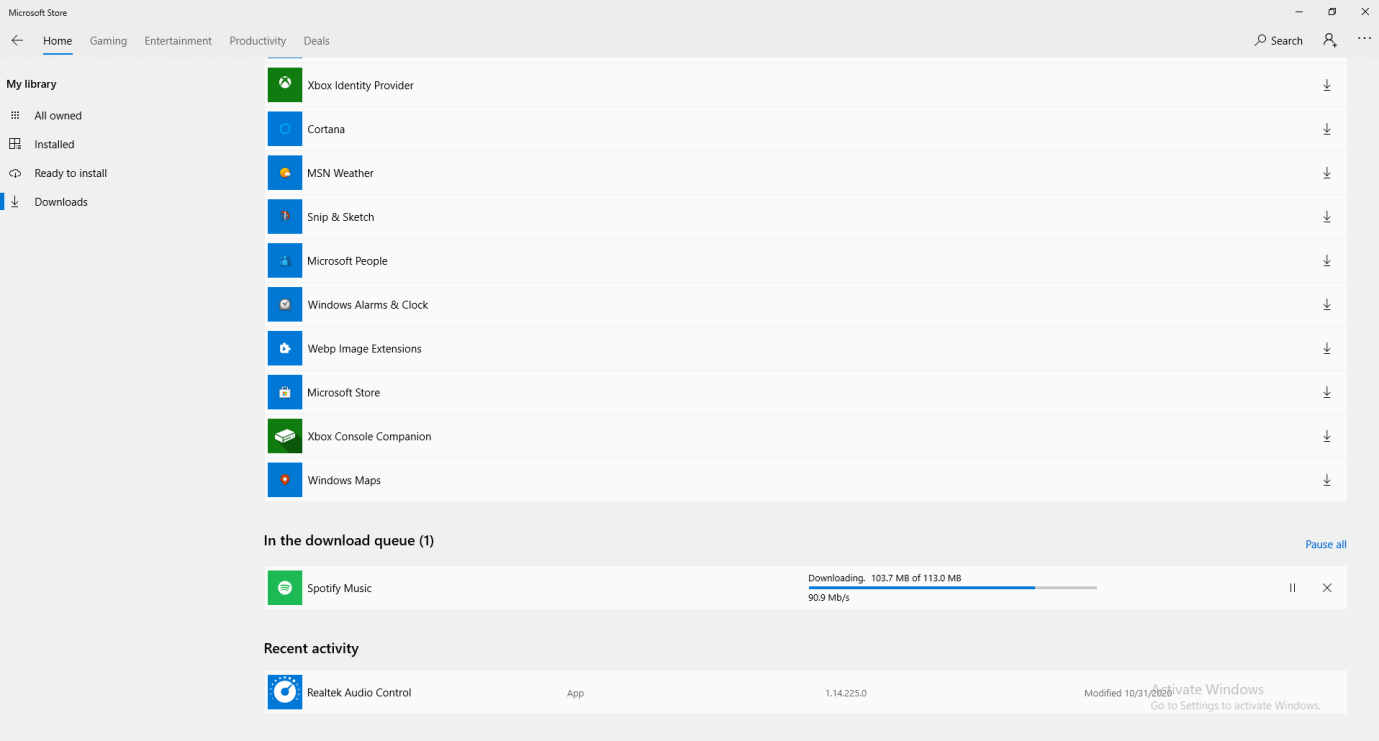Switch to the Gaming tab
This screenshot has height=741, width=1379.
[x=108, y=41]
